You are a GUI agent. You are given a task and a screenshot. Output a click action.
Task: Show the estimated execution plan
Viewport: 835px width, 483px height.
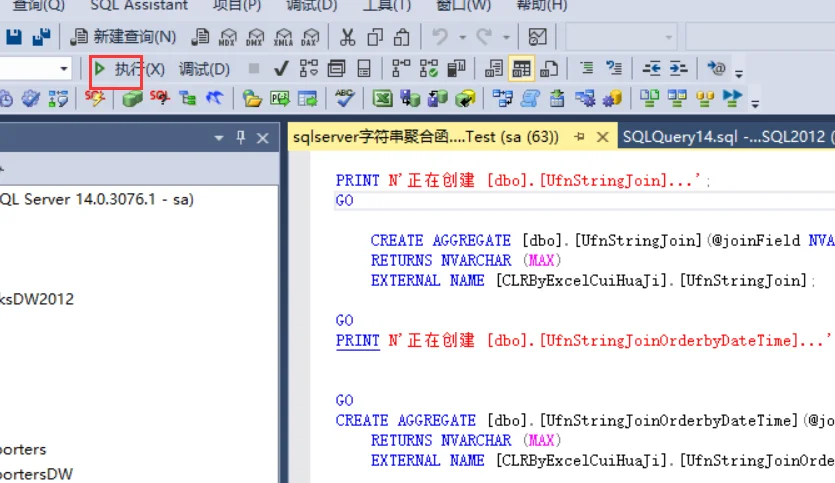tap(309, 68)
